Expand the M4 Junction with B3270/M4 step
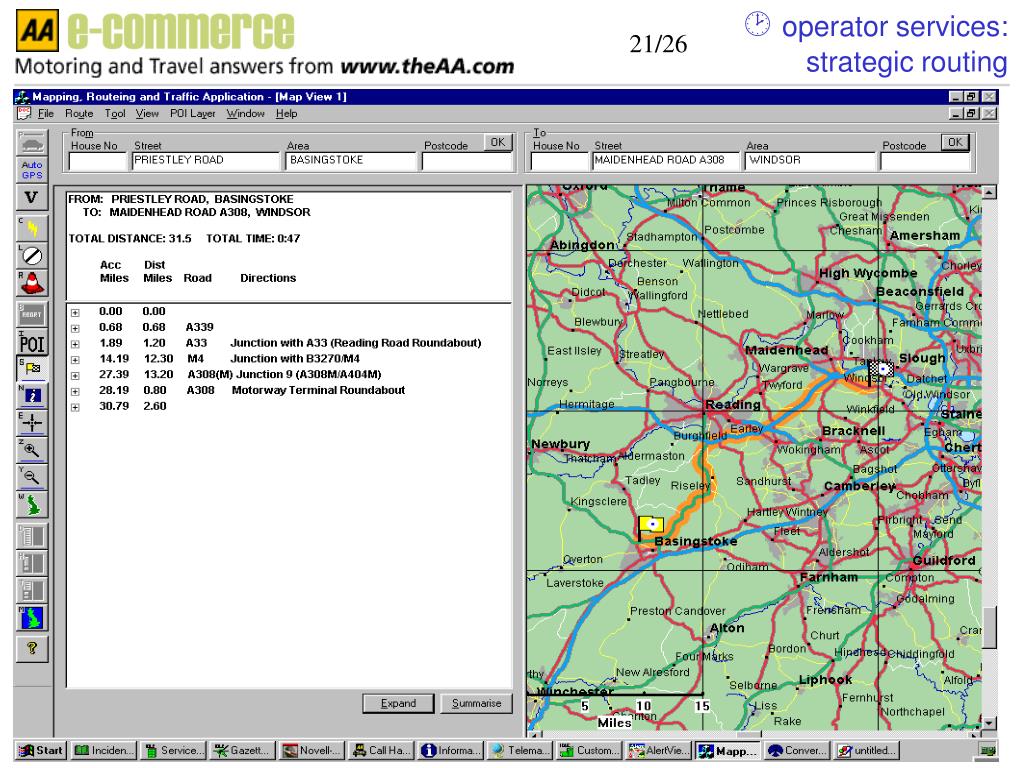 point(75,360)
